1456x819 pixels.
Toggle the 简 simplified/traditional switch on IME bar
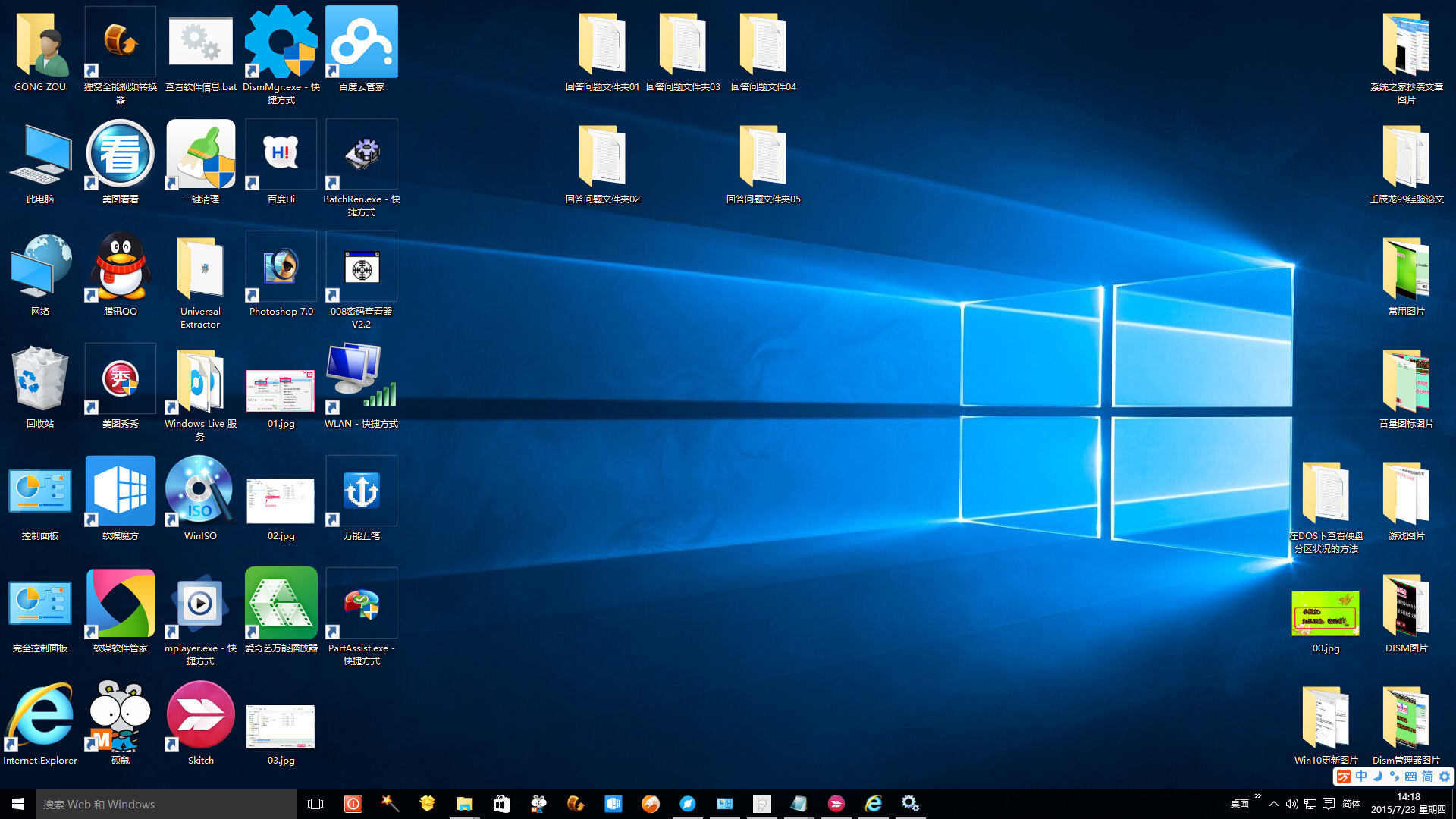(x=1427, y=777)
